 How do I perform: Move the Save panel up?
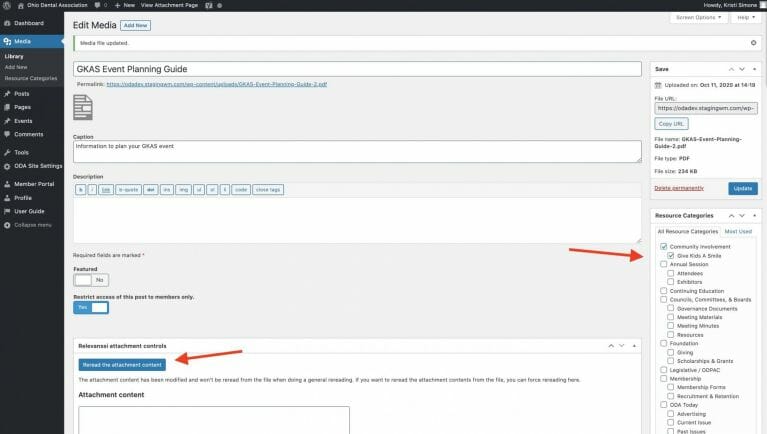coord(731,69)
